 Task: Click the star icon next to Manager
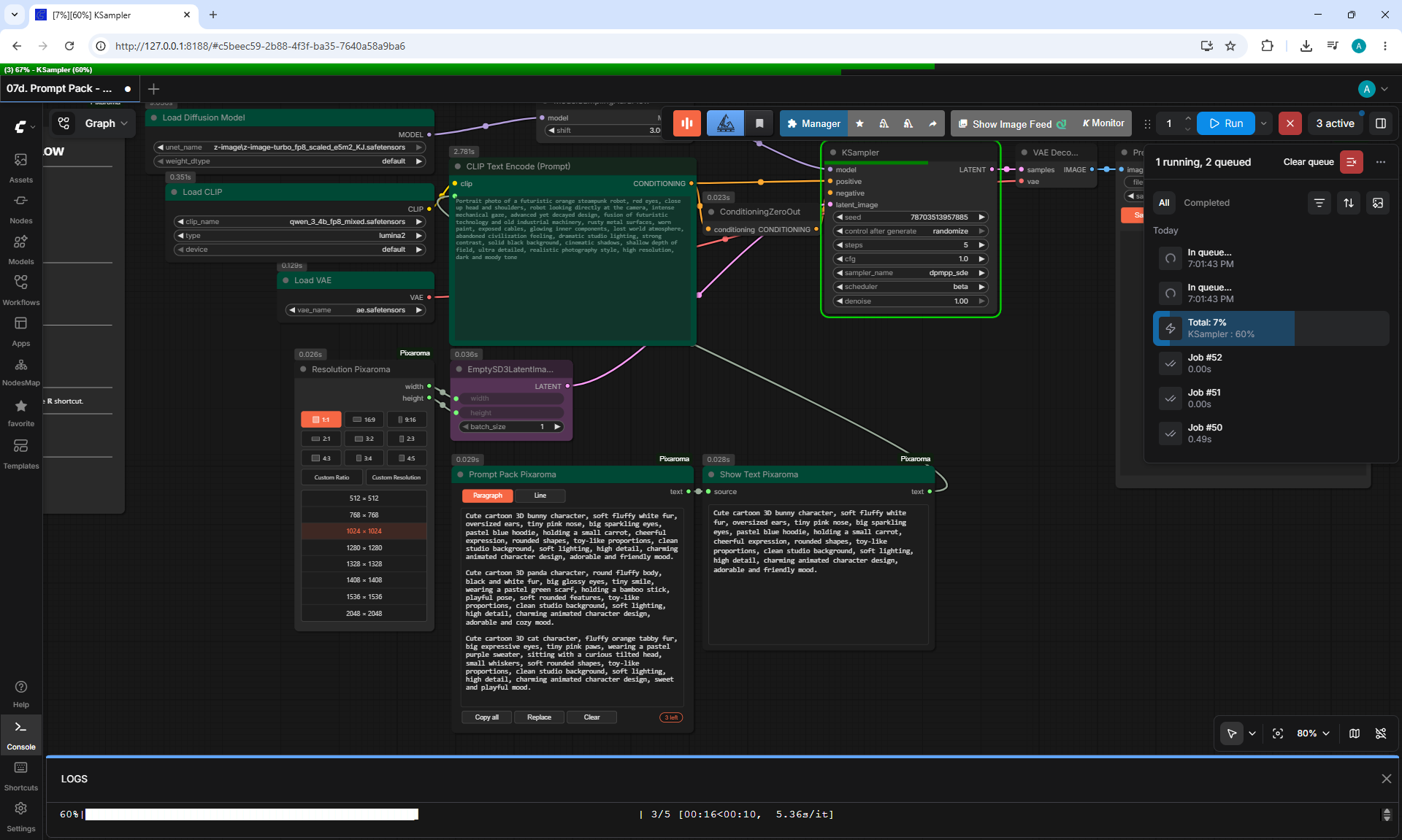point(859,123)
